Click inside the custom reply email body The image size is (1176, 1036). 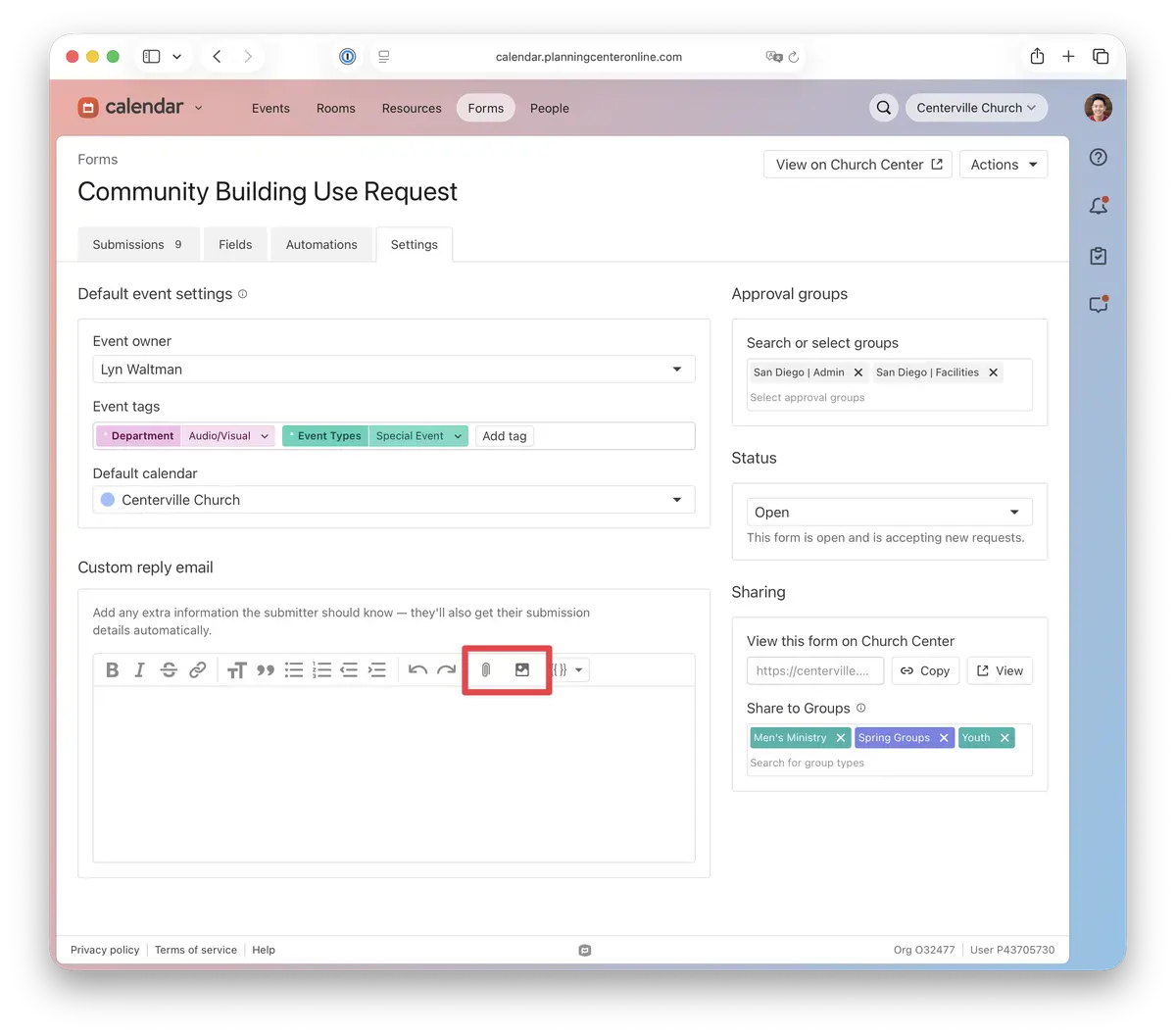pyautogui.click(x=394, y=774)
